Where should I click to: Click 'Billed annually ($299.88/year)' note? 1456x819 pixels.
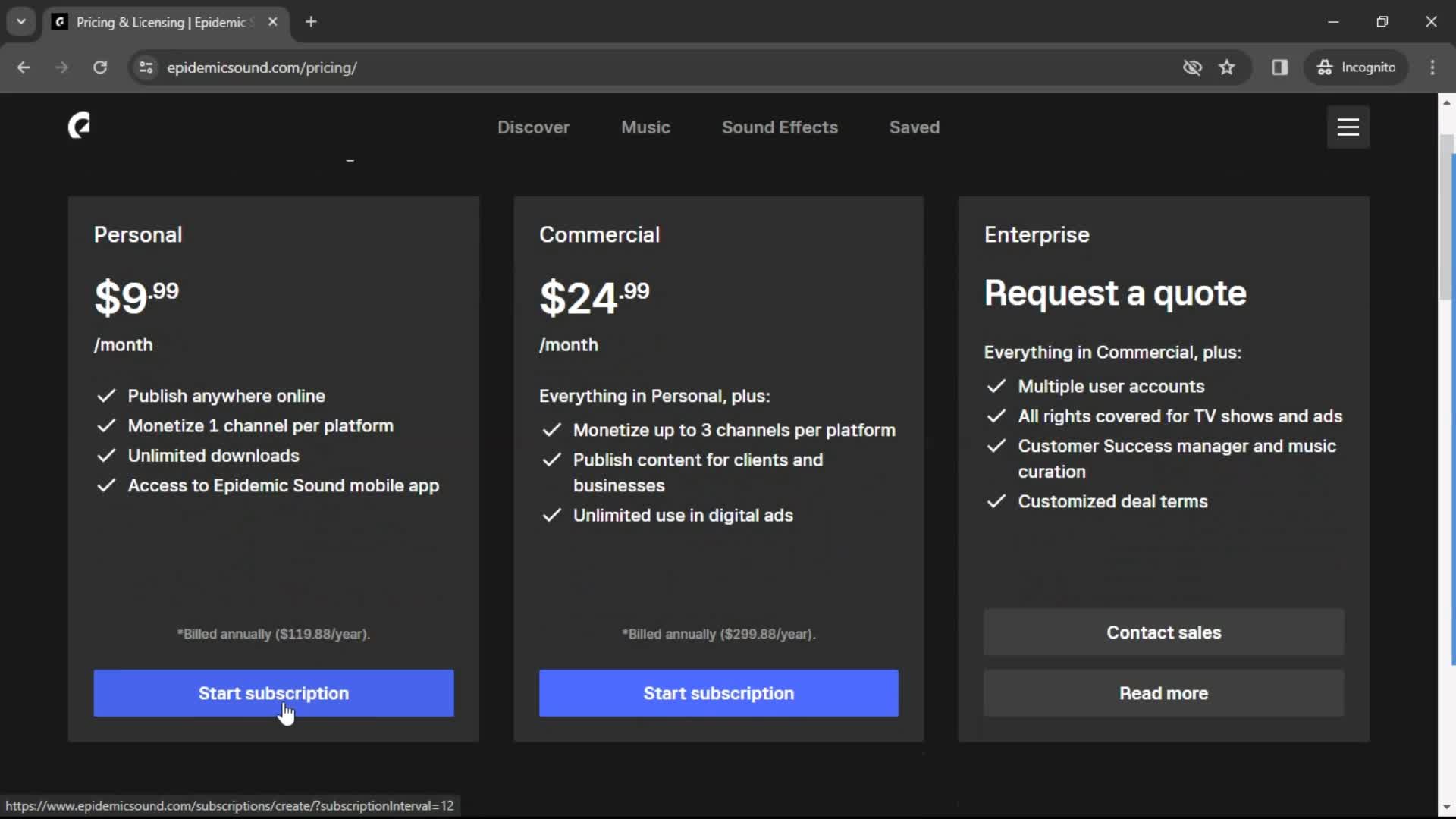719,634
